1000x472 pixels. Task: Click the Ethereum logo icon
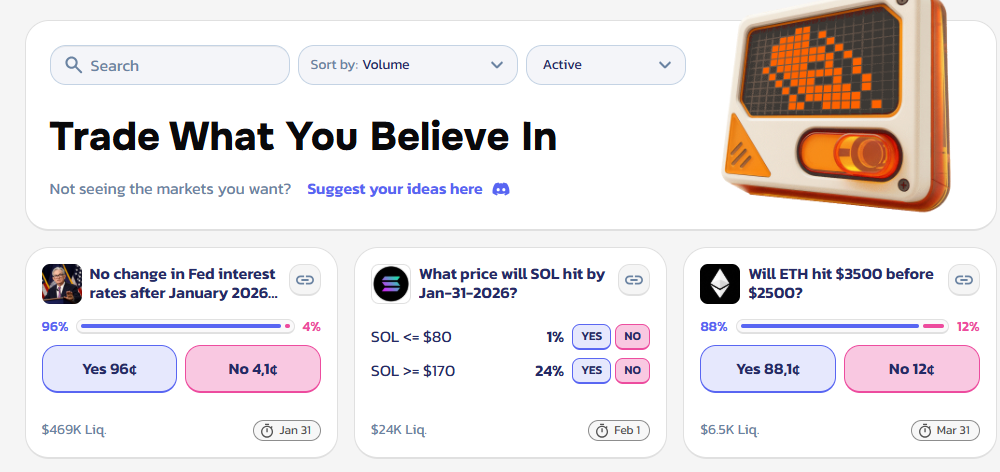[720, 284]
